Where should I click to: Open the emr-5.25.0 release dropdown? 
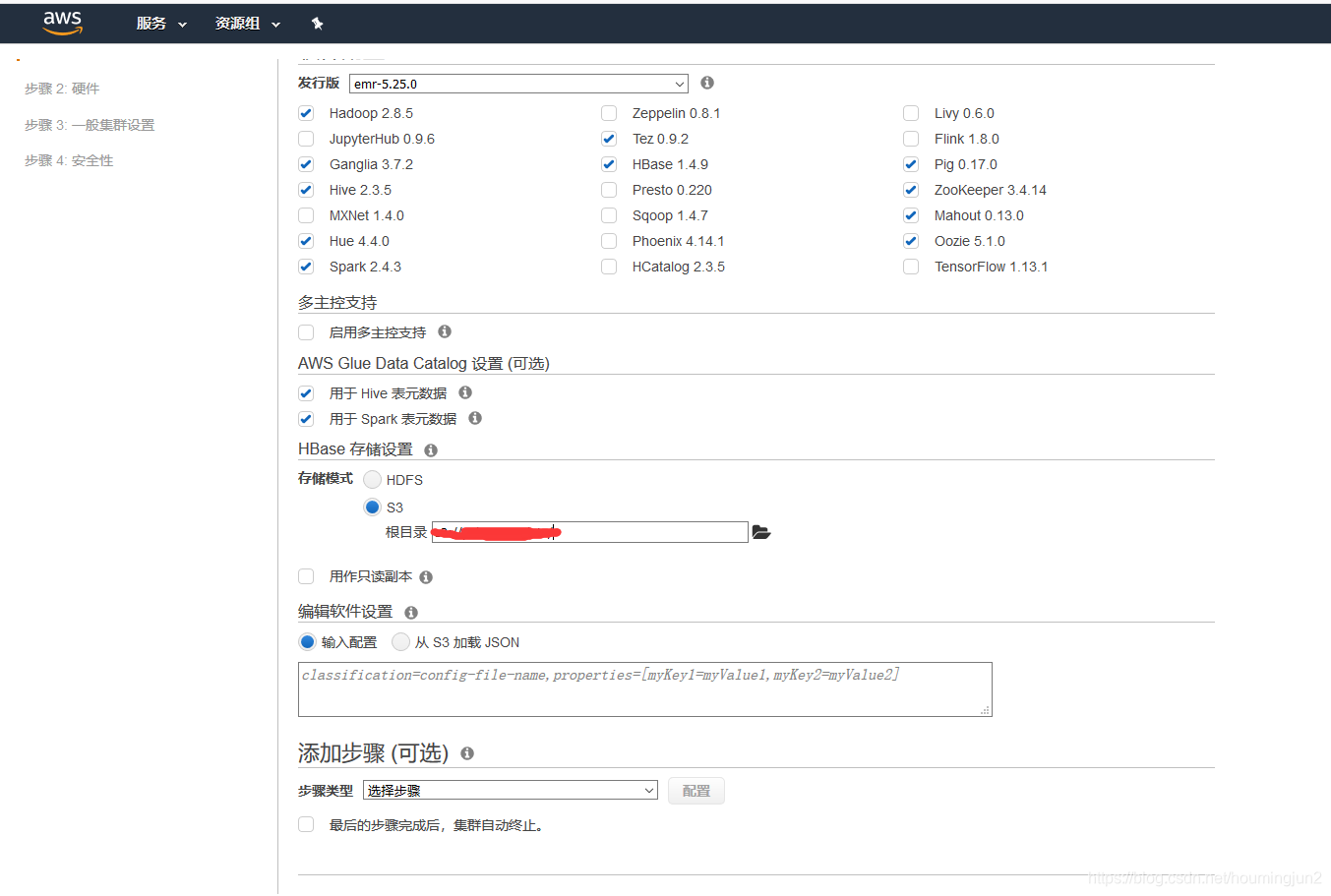[518, 84]
